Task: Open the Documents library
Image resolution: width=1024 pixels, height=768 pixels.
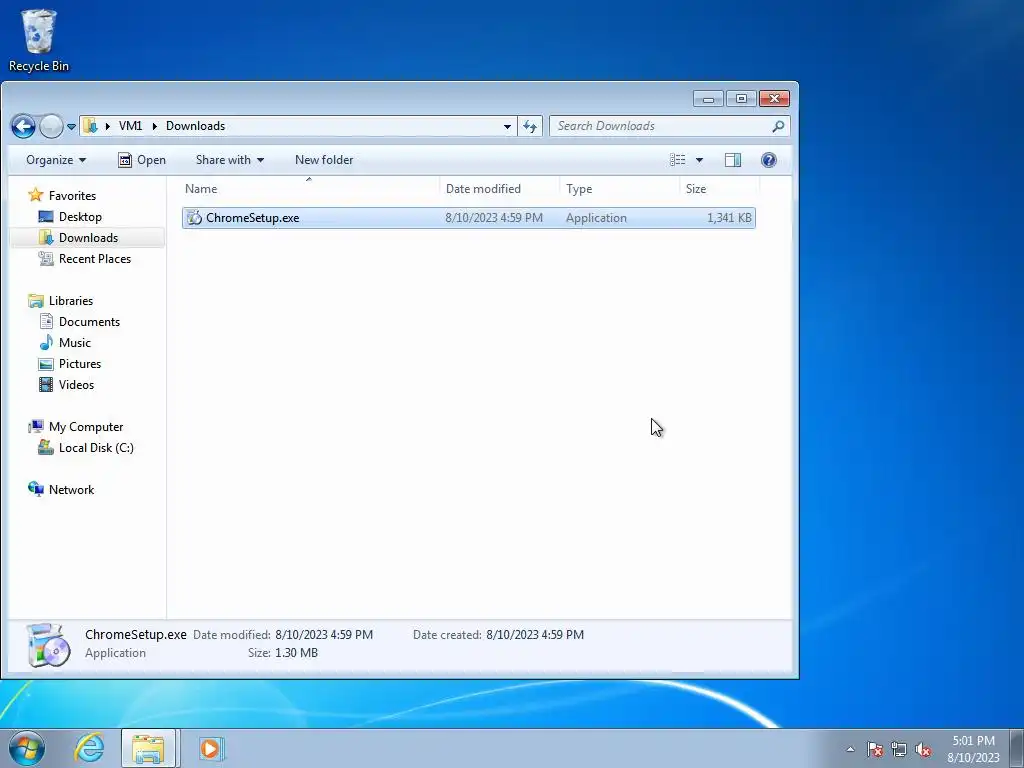Action: (89, 322)
